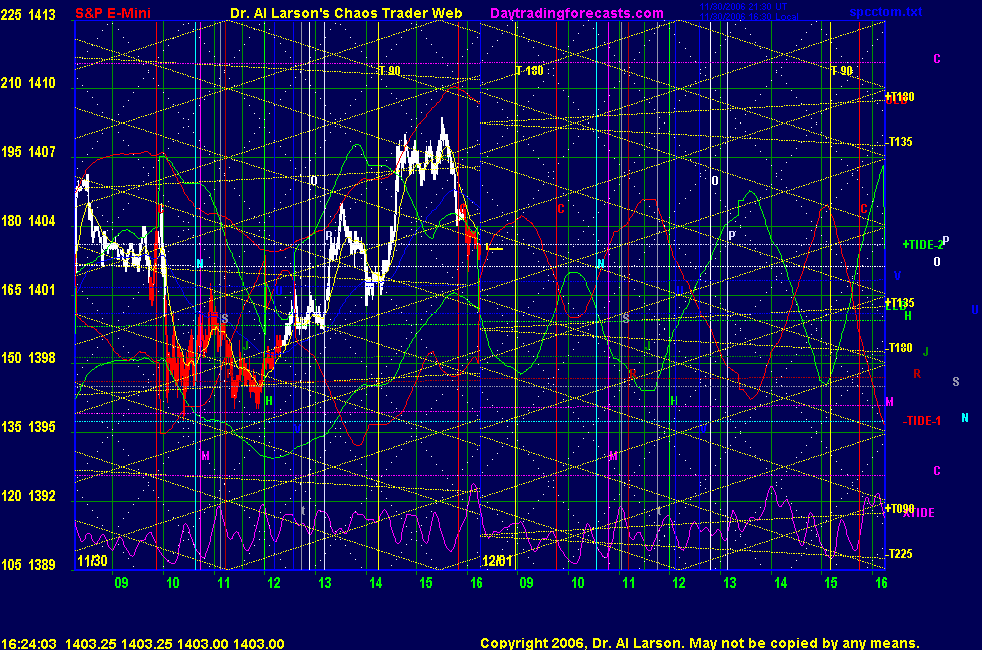
Task: Click the gray "S" in the right margin
Action: point(956,381)
